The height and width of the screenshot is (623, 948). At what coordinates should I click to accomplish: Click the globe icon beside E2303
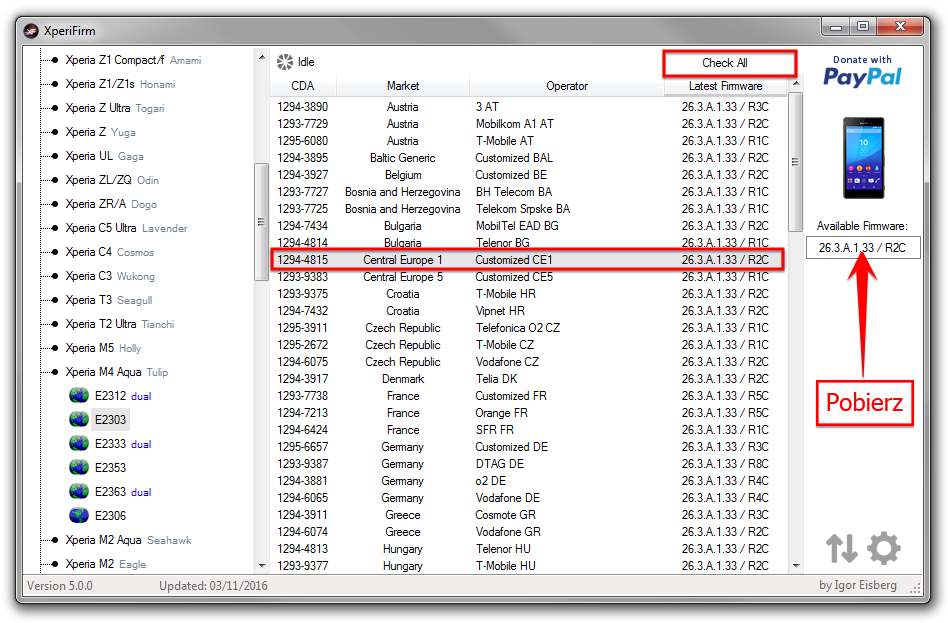click(79, 419)
